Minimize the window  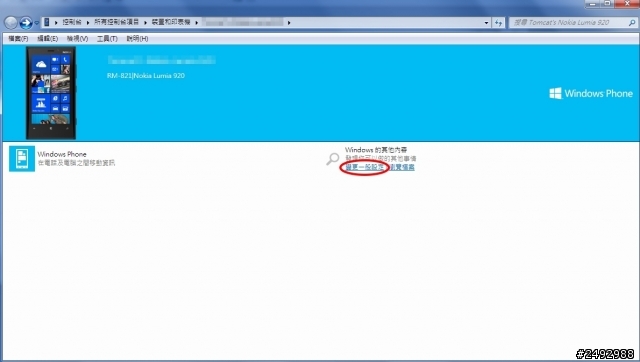(593, 3)
